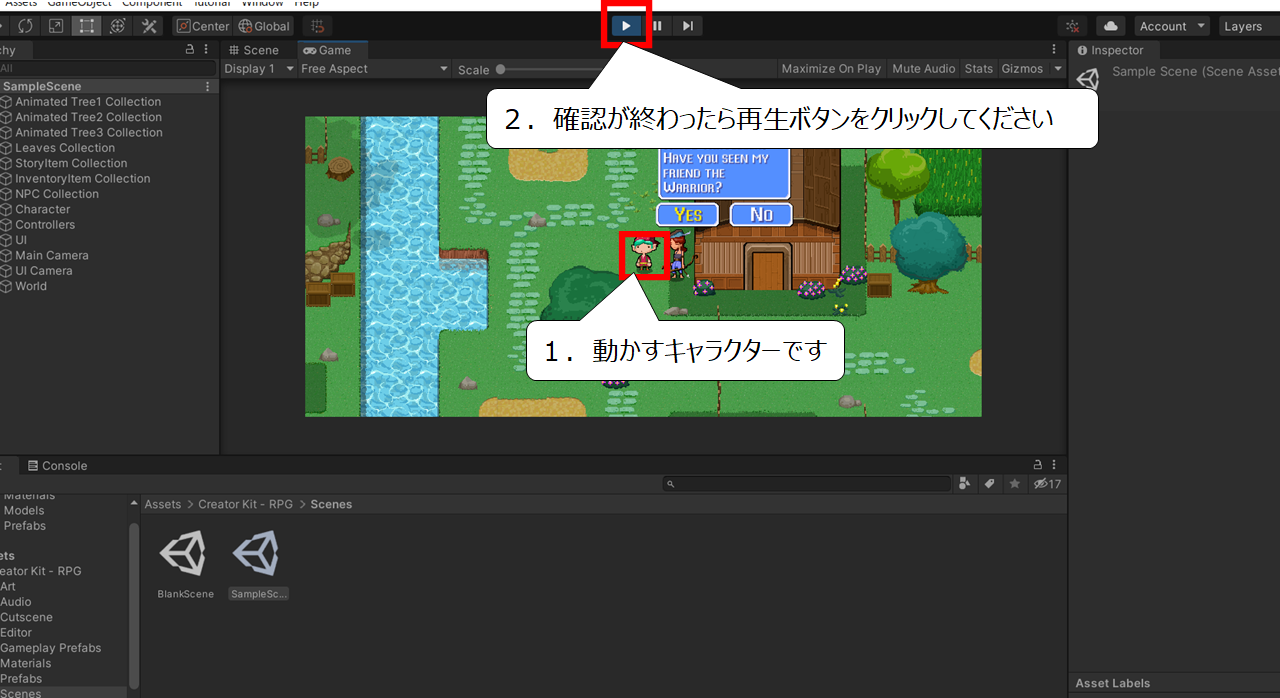
Task: Switch to the Scene tab
Action: tap(254, 50)
